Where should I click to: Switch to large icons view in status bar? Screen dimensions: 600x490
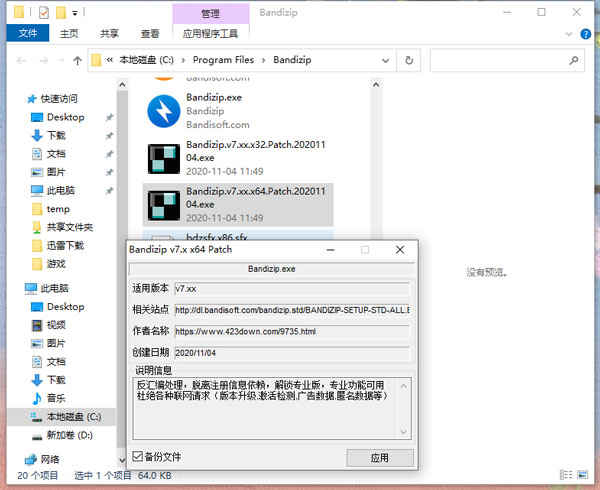pos(582,475)
